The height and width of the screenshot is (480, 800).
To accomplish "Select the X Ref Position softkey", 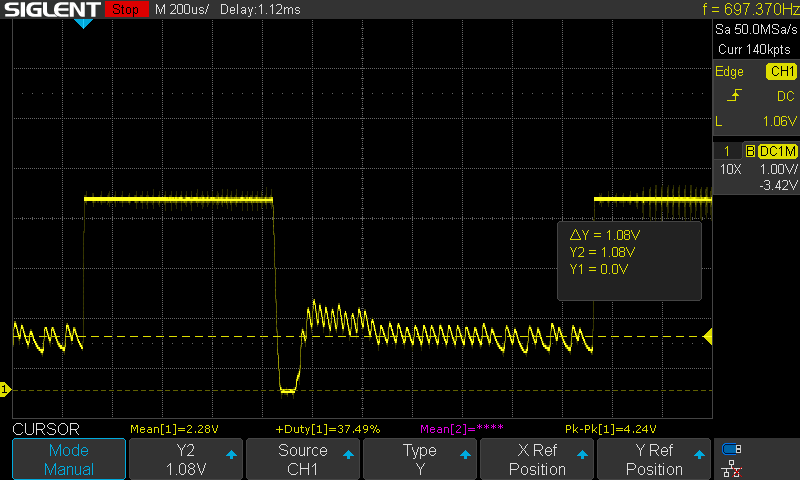I will (537, 460).
